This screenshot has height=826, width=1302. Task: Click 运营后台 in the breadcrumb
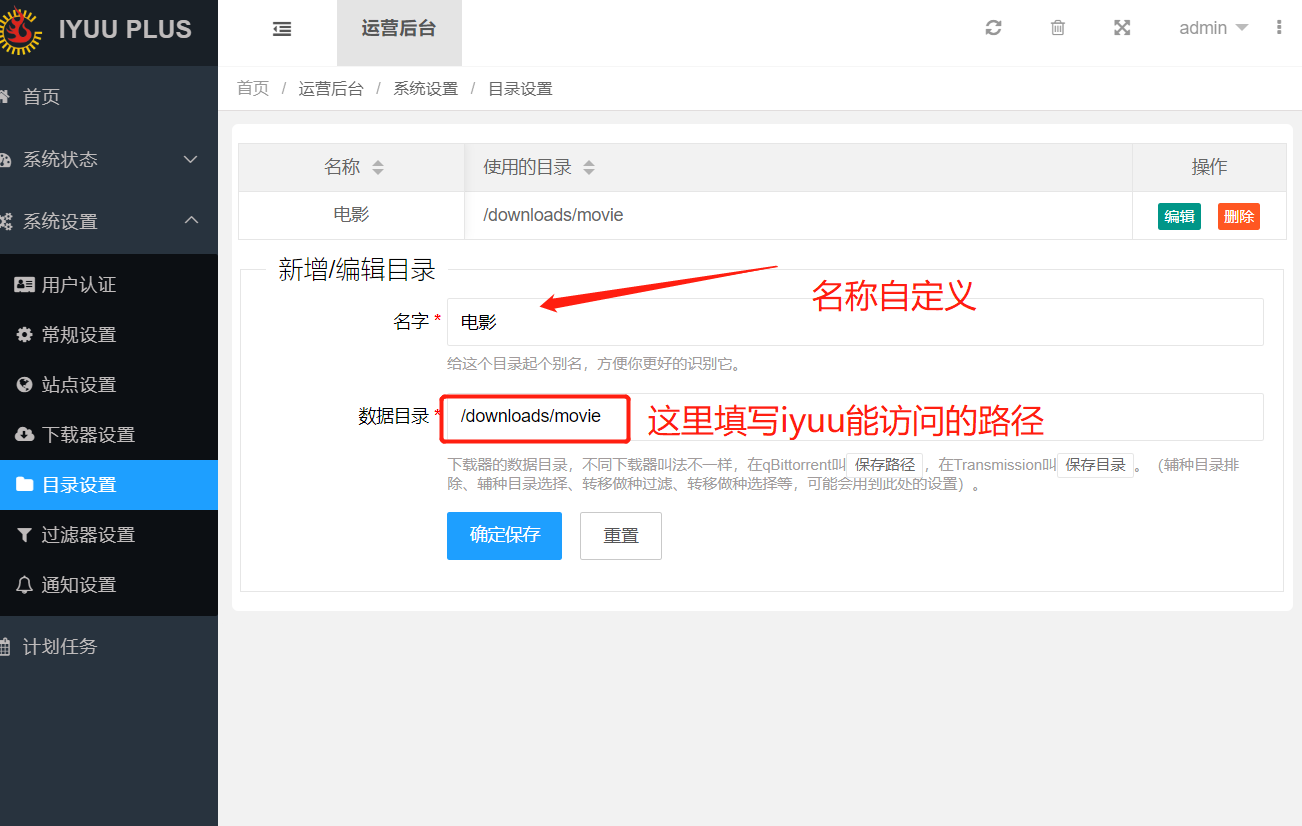(x=331, y=88)
